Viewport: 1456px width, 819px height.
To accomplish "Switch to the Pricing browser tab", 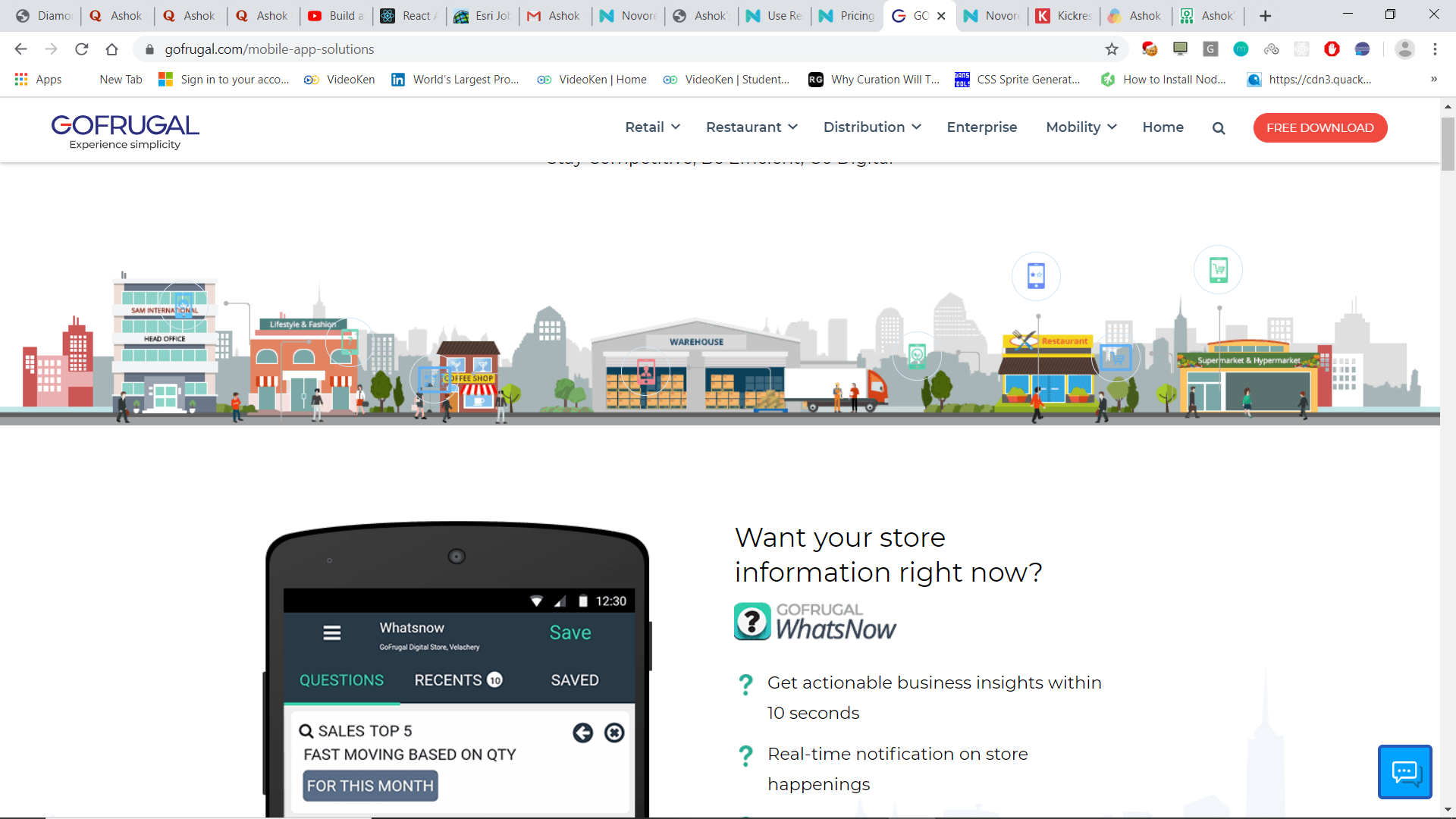I will 847,16.
